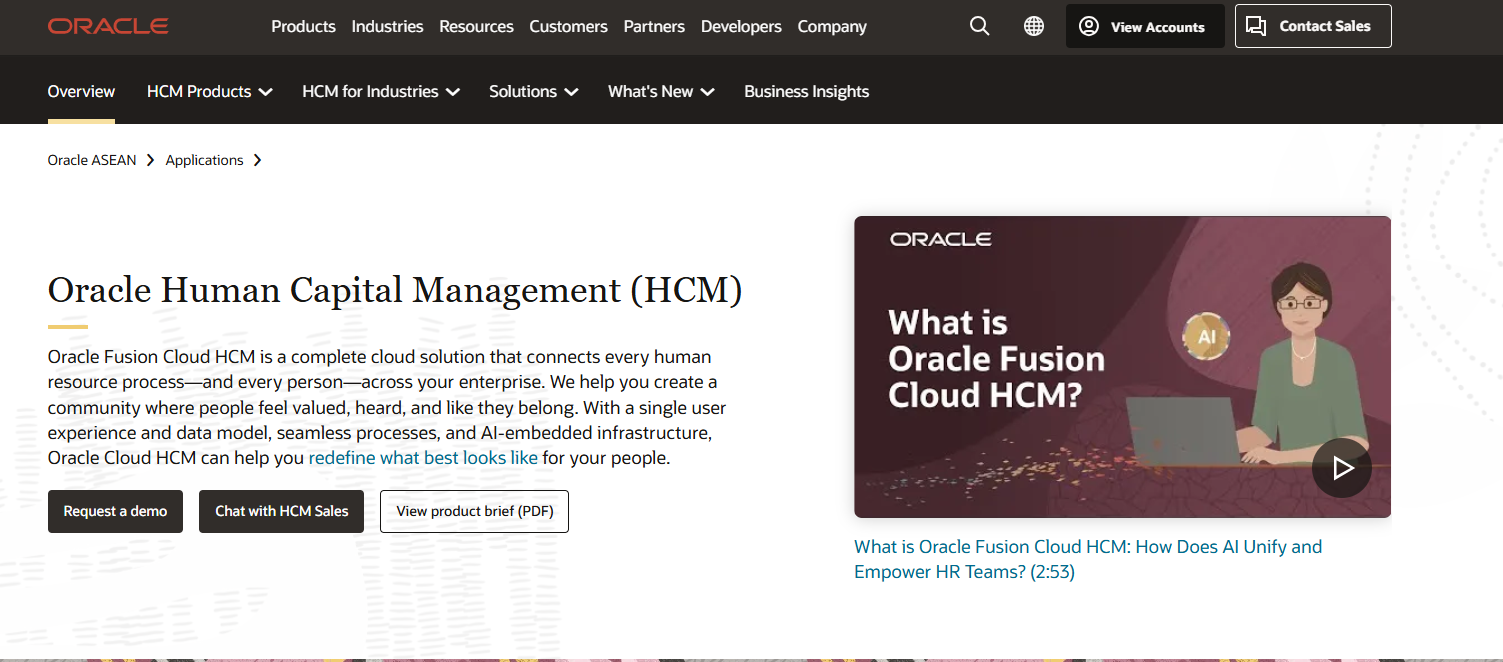Screen dimensions: 1503x662
Task: Select the View Accounts person icon
Action: 1088,26
